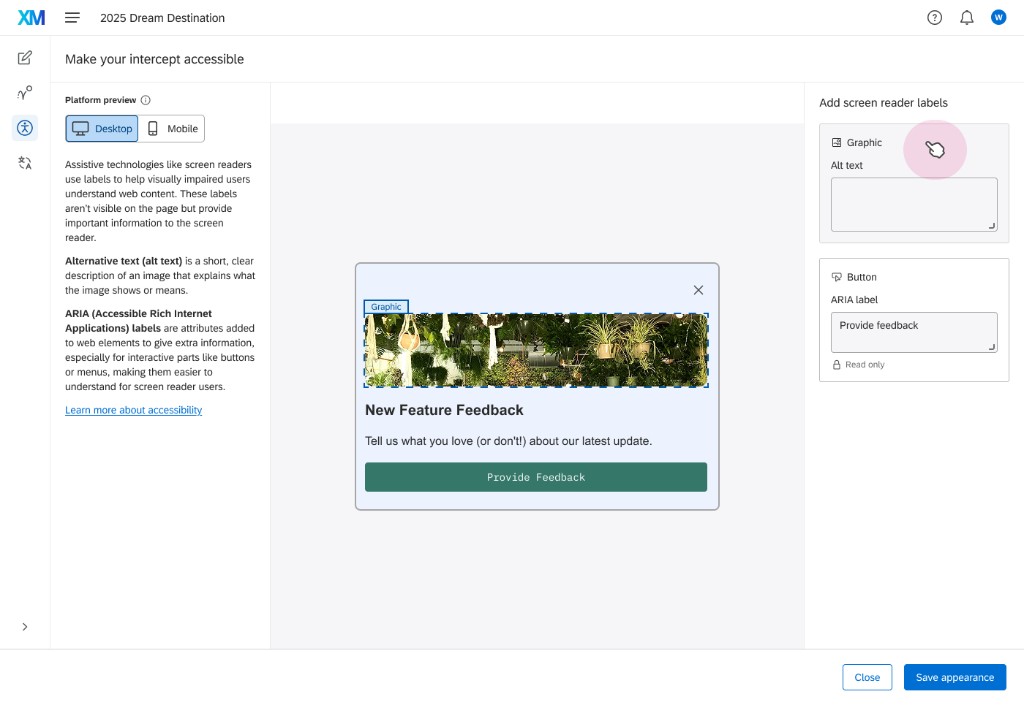
Task: Dismiss the intercept preview with the X
Action: point(698,290)
